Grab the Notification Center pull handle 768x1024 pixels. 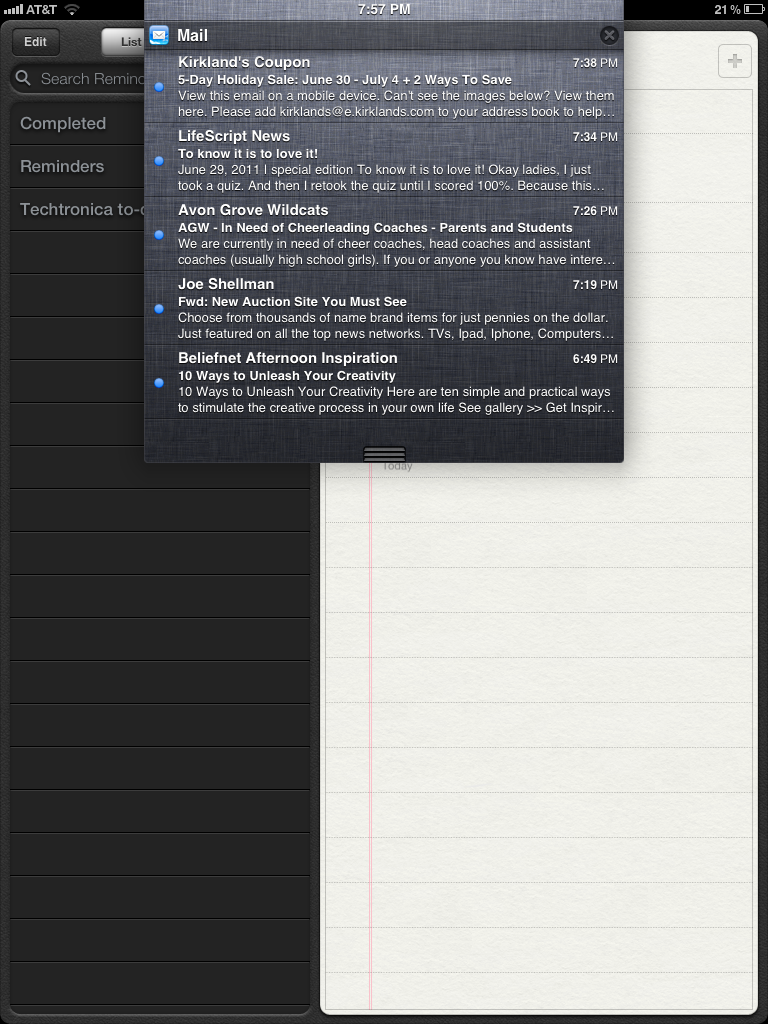(x=384, y=454)
